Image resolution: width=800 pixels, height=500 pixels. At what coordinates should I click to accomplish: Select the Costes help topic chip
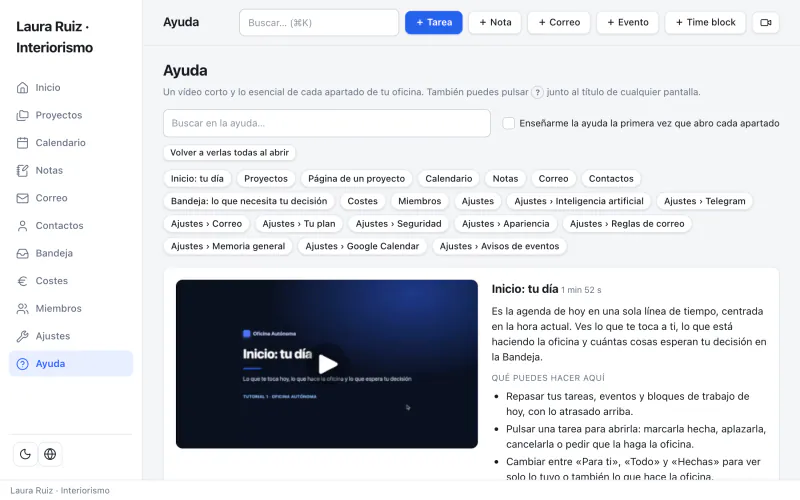coord(363,201)
